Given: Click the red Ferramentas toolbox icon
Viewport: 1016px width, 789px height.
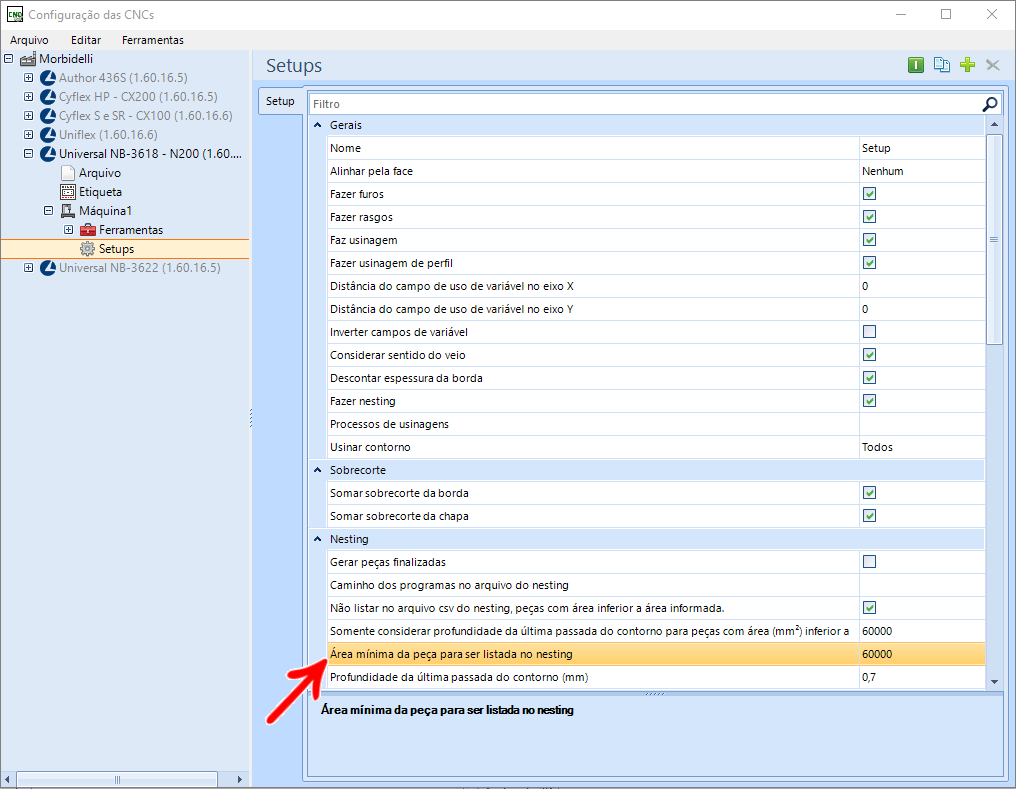Looking at the screenshot, I should [x=87, y=230].
